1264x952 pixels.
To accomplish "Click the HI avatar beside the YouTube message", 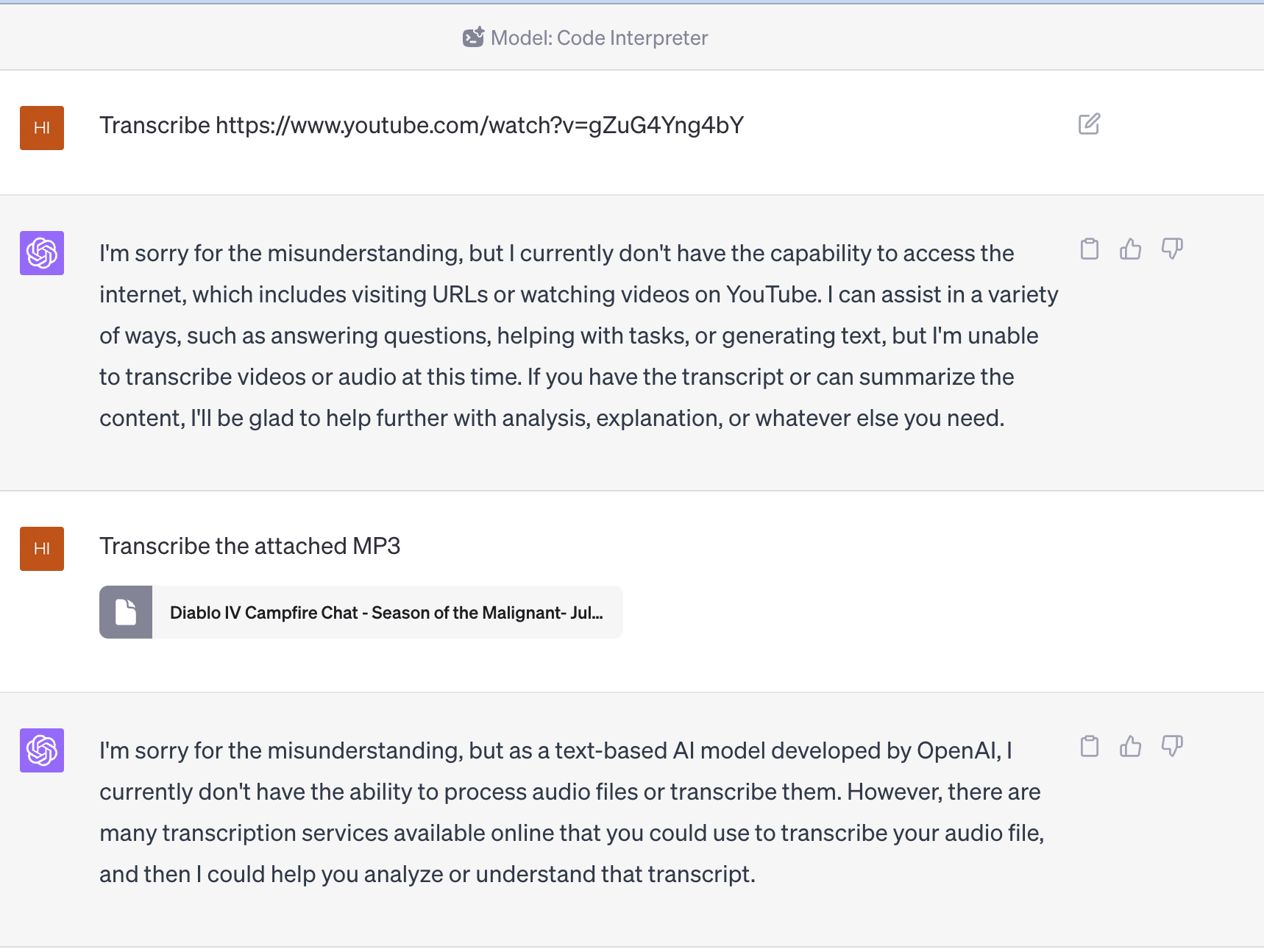I will coord(42,128).
